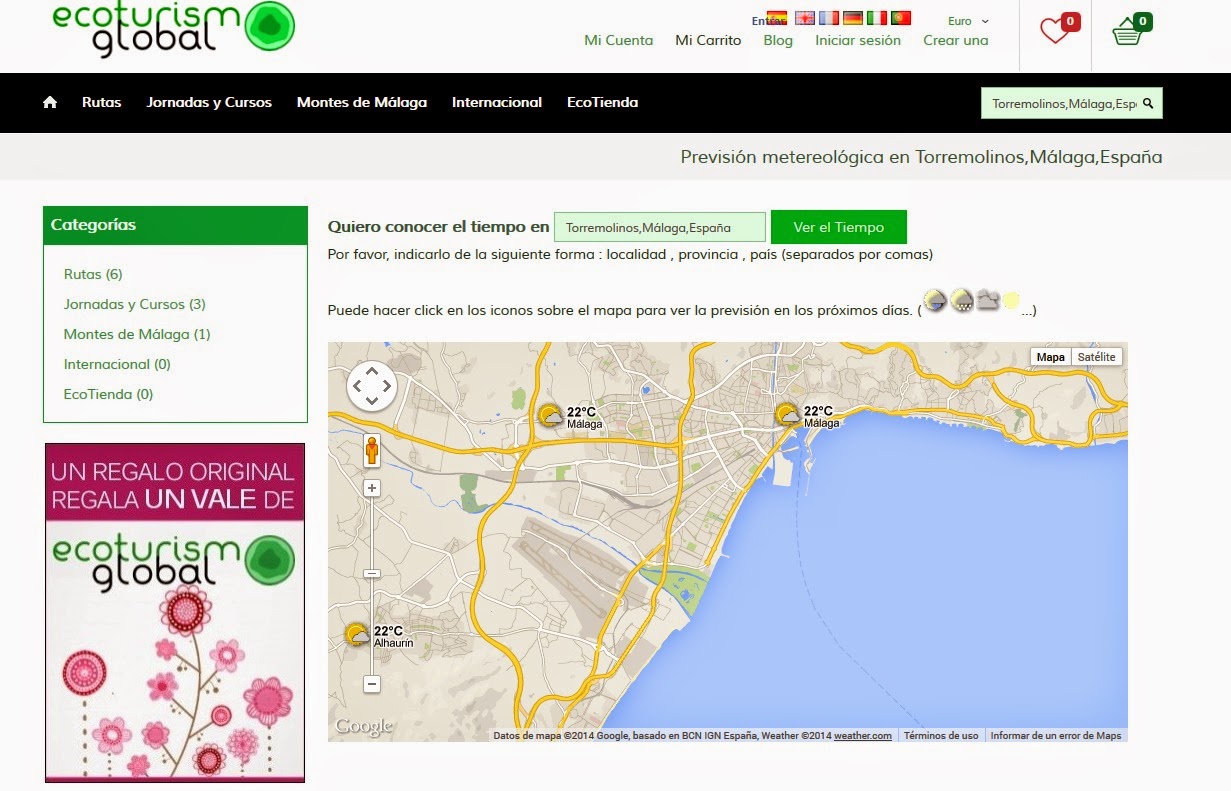Select the Mapa view option
The image size is (1231, 791).
pyautogui.click(x=1050, y=356)
